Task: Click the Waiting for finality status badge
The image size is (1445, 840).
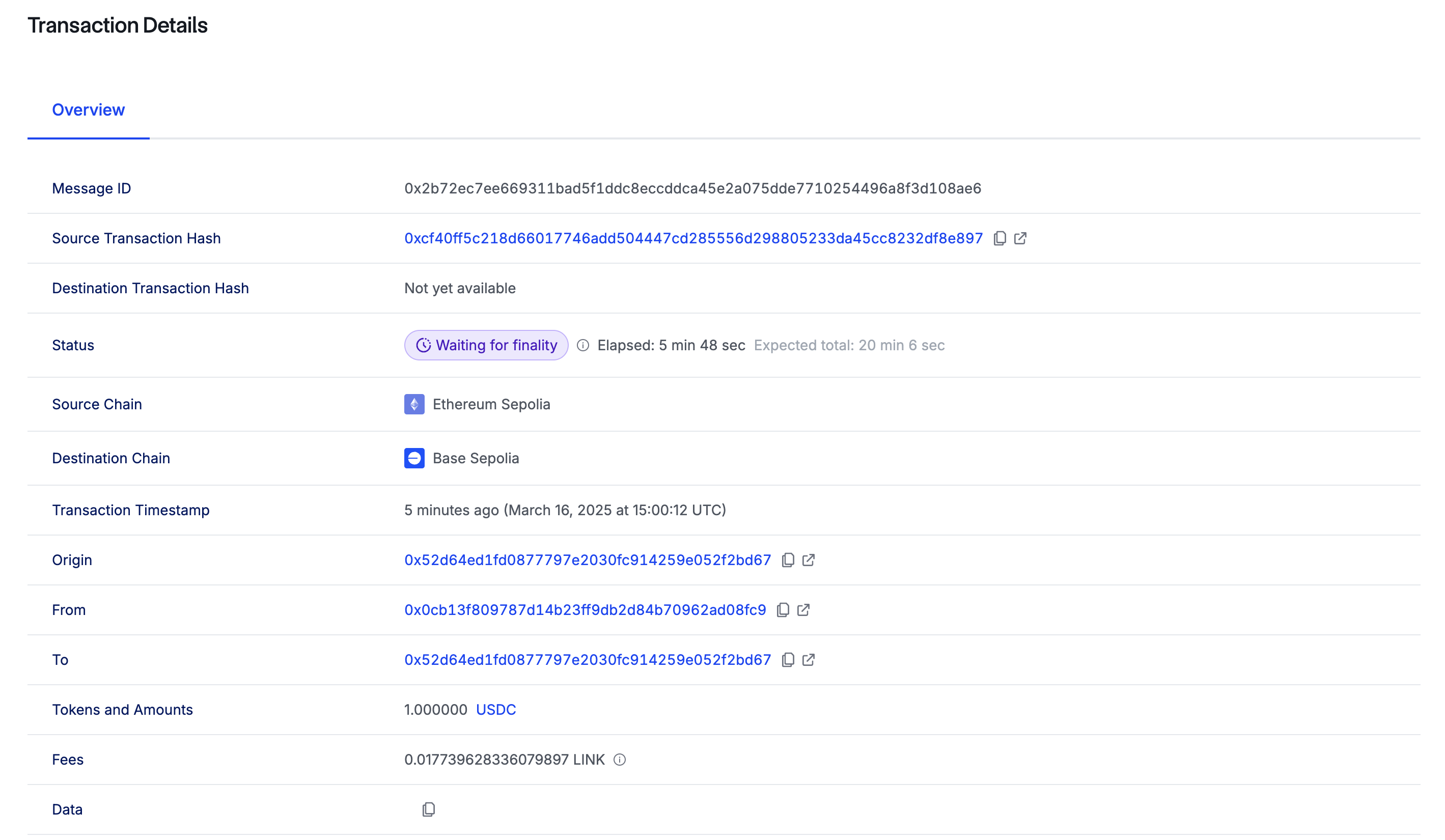Action: 486,345
